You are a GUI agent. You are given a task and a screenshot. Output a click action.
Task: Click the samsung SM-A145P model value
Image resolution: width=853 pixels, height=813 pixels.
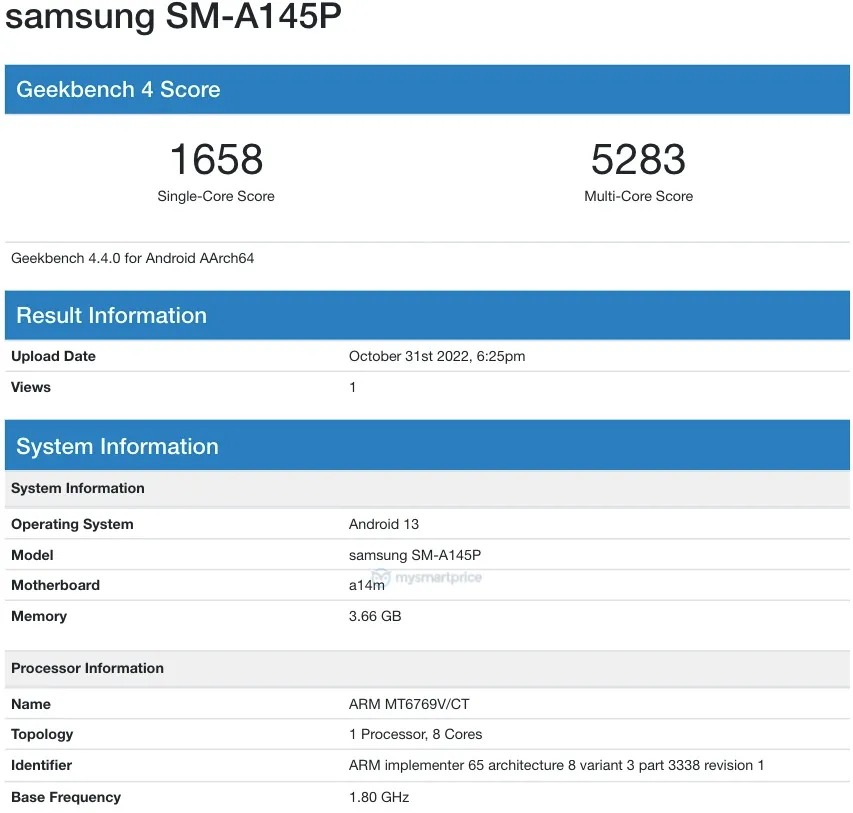tap(416, 555)
